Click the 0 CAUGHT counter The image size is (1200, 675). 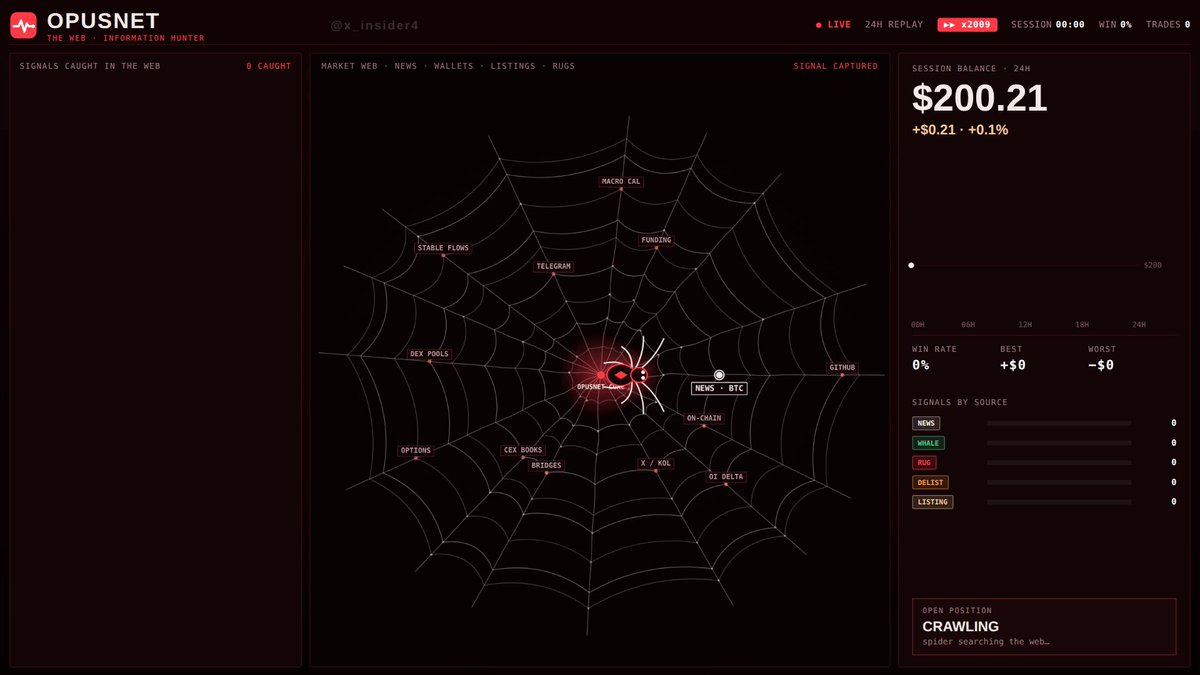[269, 66]
